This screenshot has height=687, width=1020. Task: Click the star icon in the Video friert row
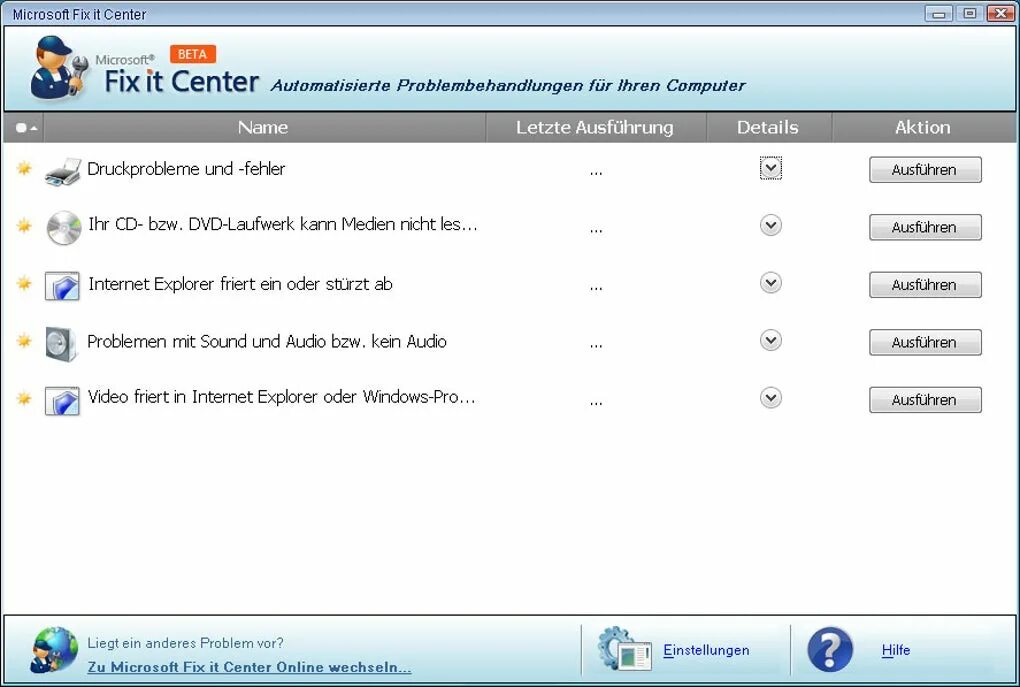click(x=24, y=397)
